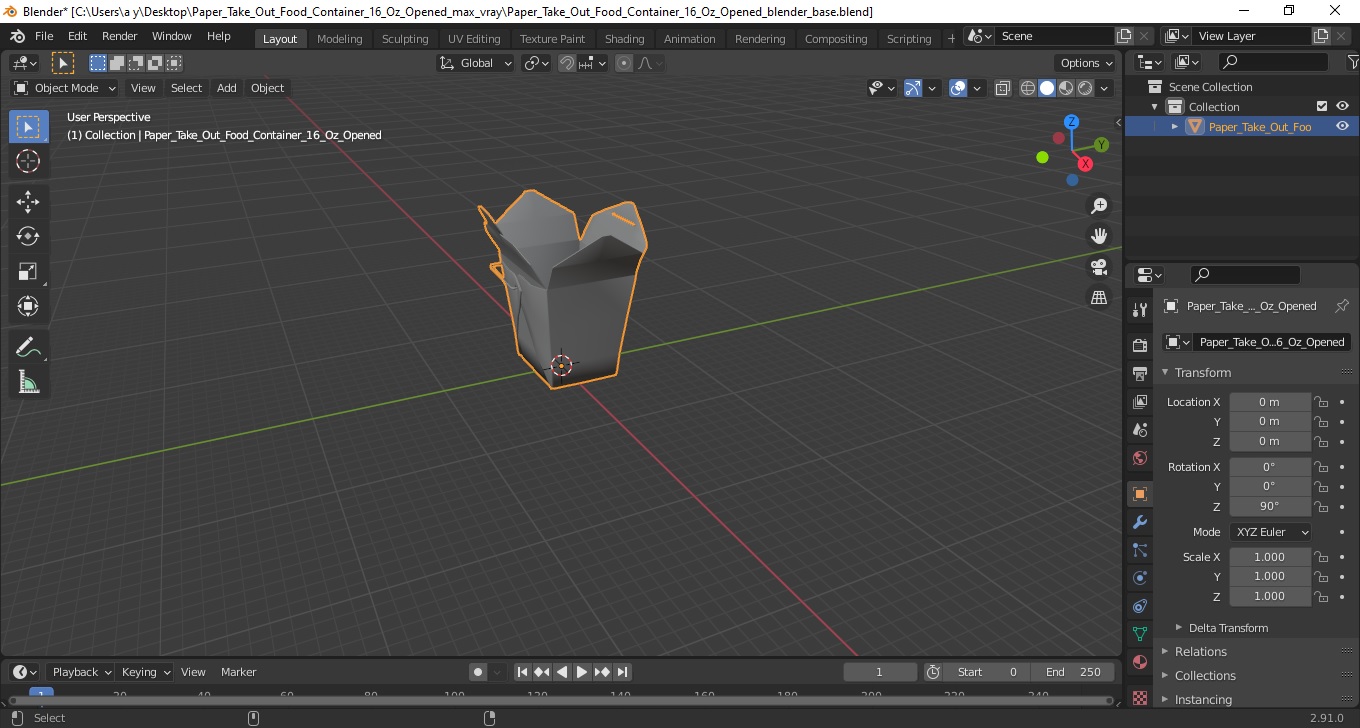Click the viewport zoom magnifier icon

[1099, 205]
